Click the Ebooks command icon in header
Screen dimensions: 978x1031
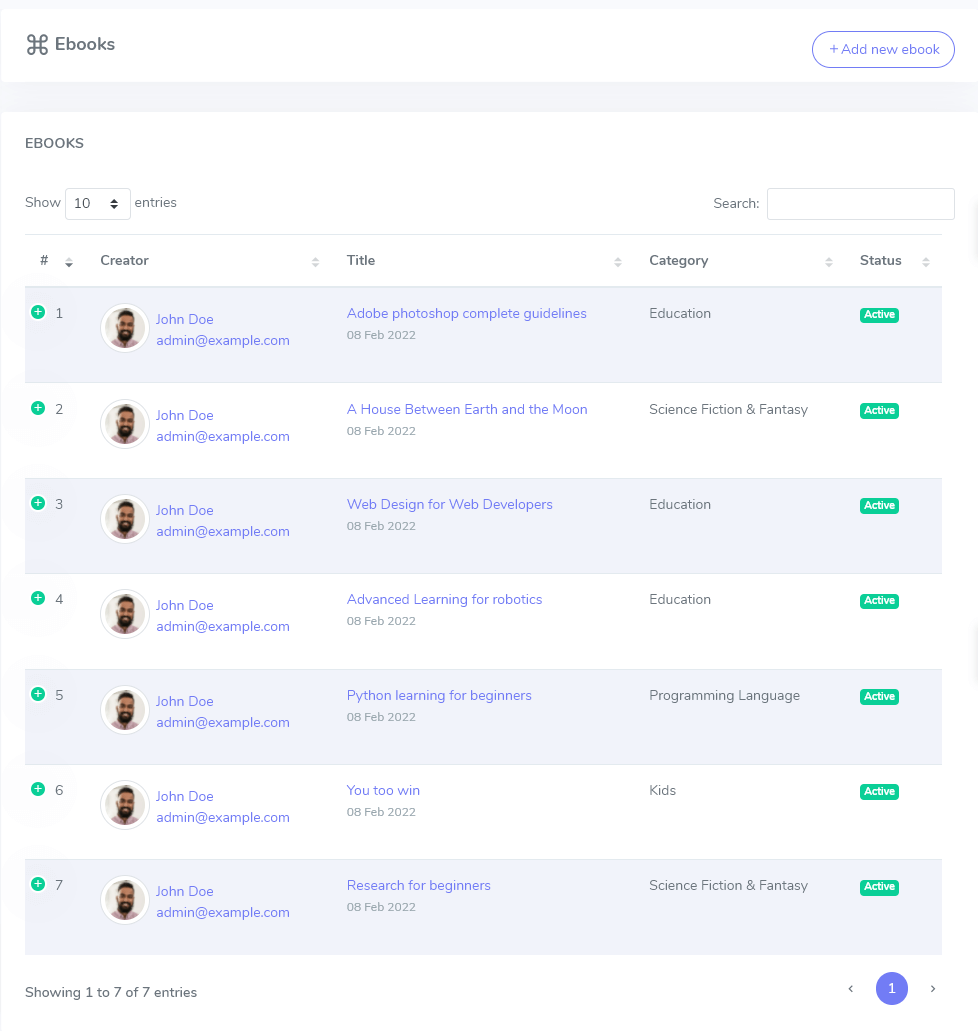[x=37, y=45]
